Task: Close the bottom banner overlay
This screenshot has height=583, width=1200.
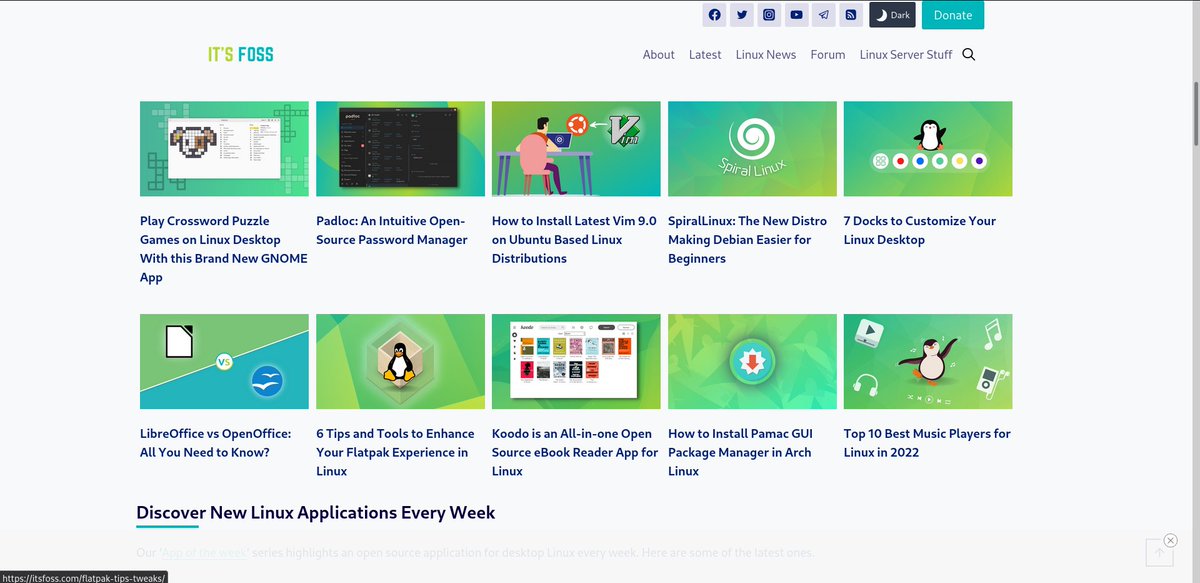Action: point(1171,541)
